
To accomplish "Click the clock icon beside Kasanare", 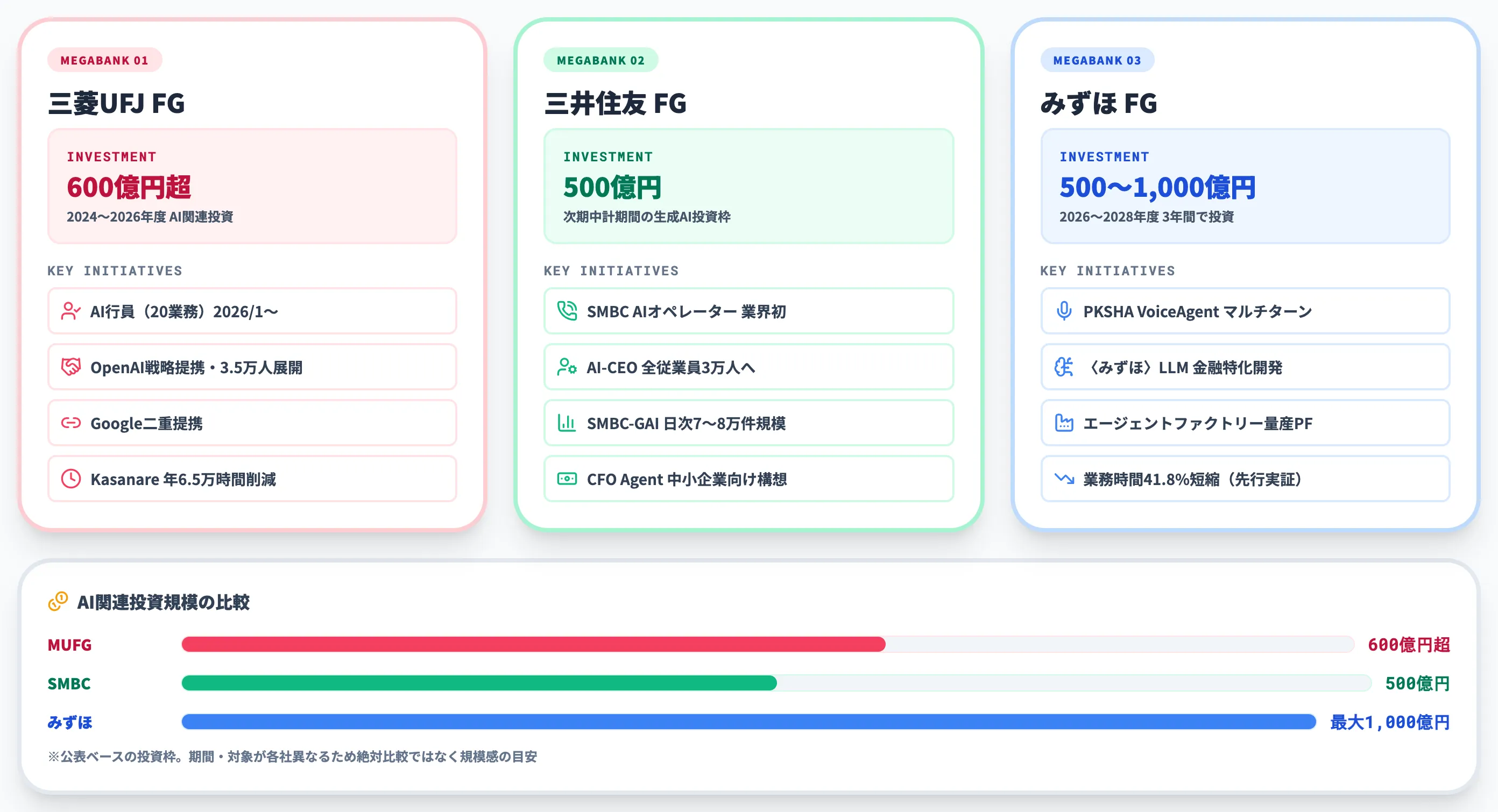I will coord(71,479).
